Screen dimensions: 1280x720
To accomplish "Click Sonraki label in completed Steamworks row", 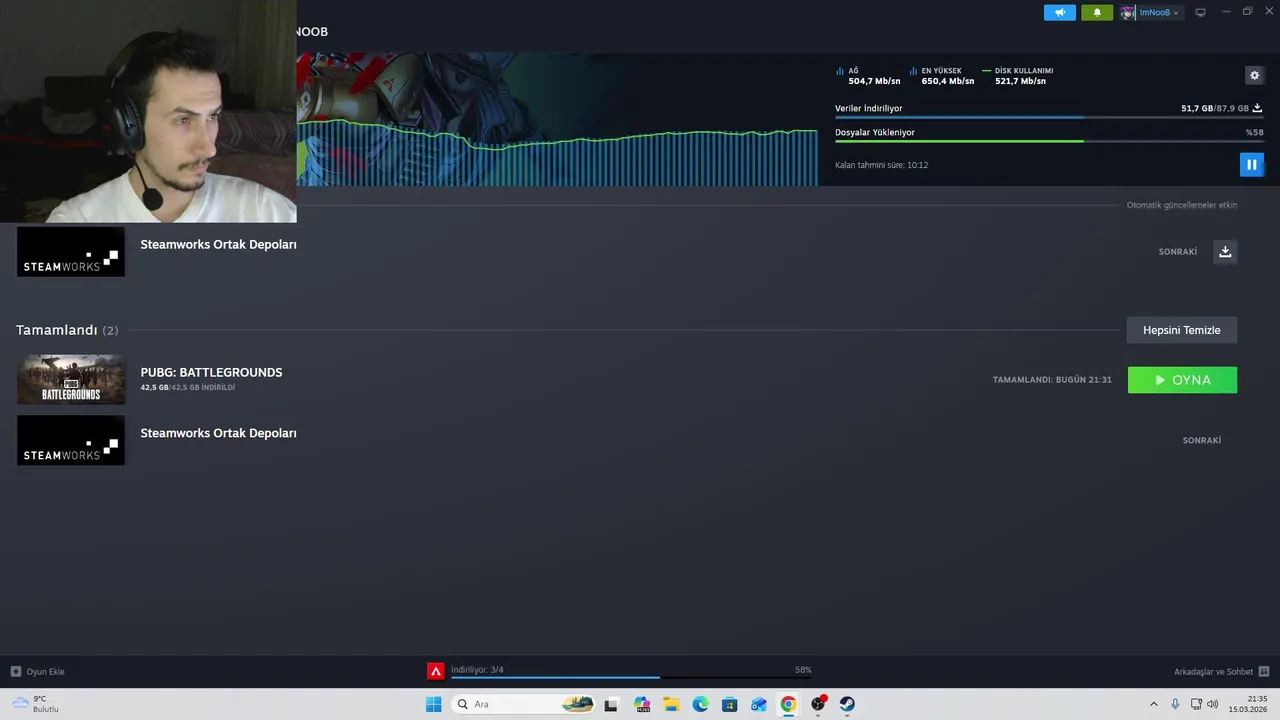I will pos(1202,440).
